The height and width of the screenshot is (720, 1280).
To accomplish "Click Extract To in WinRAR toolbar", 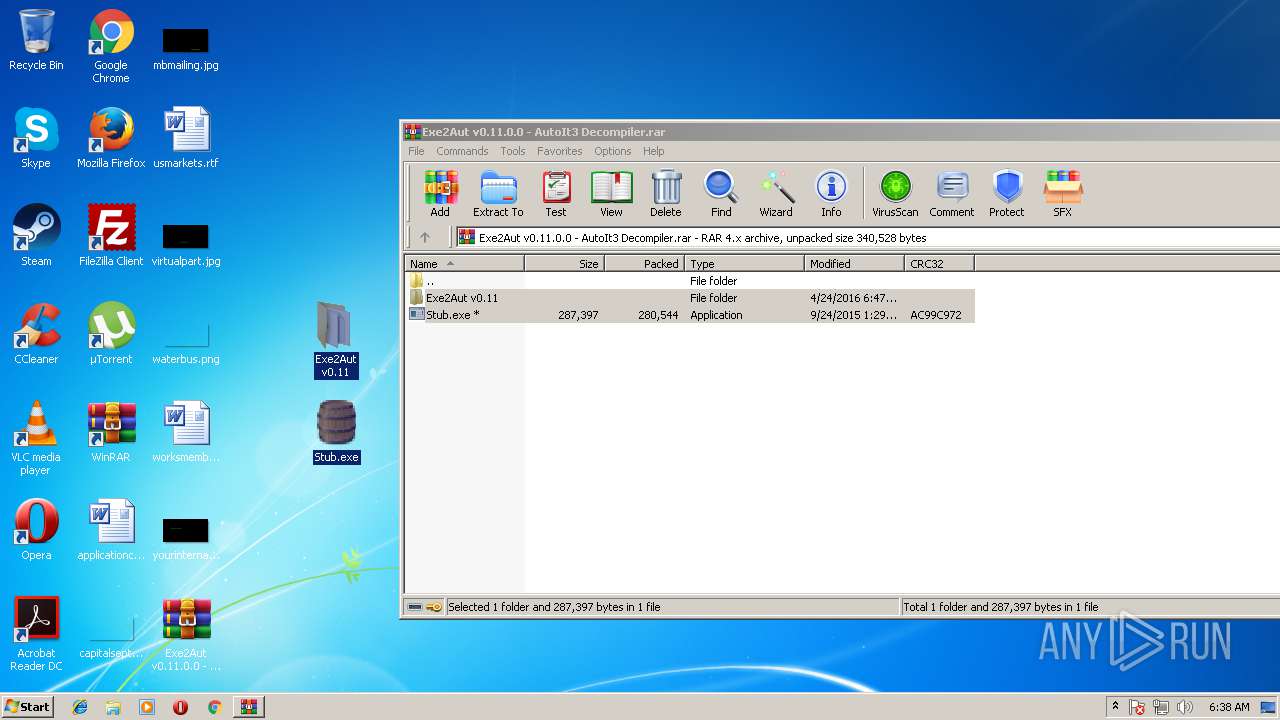I will click(x=498, y=194).
